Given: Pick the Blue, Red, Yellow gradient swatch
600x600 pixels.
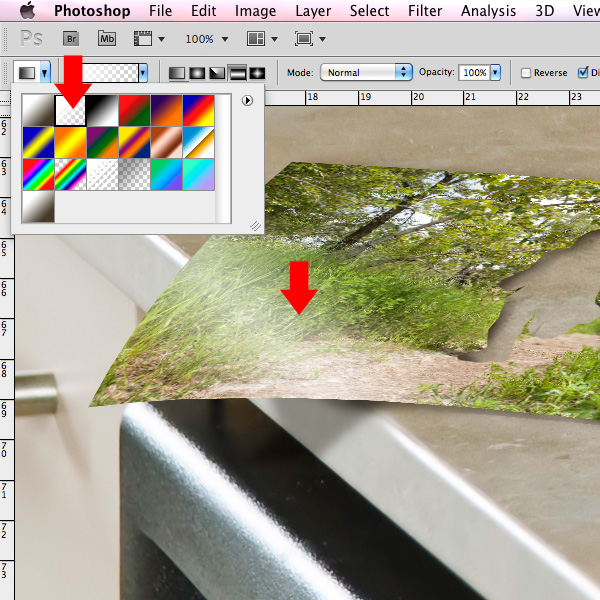Looking at the screenshot, I should pyautogui.click(x=199, y=110).
